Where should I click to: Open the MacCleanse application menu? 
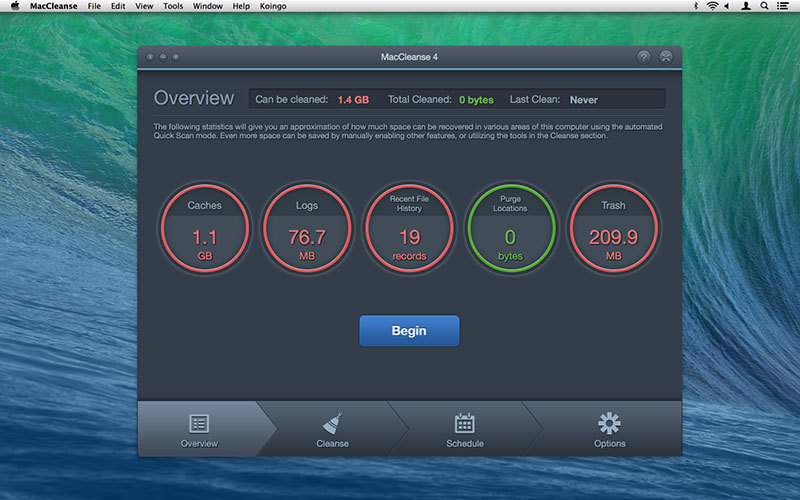[52, 6]
